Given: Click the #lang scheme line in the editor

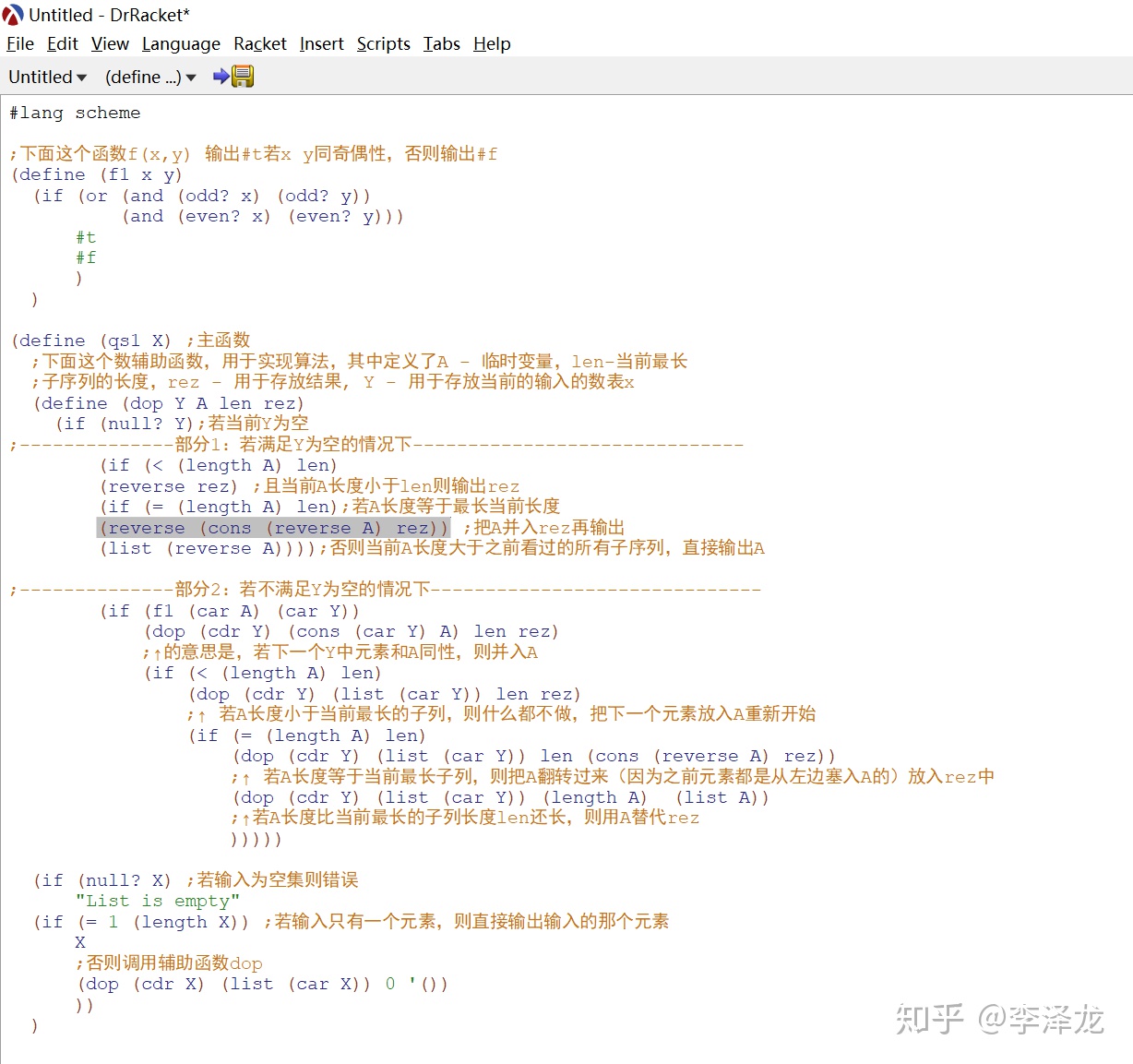Looking at the screenshot, I should tap(74, 113).
